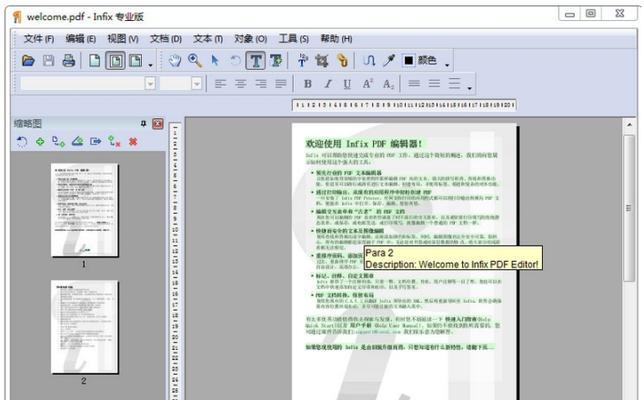
Task: Open a file with the folder icon
Action: [28, 61]
